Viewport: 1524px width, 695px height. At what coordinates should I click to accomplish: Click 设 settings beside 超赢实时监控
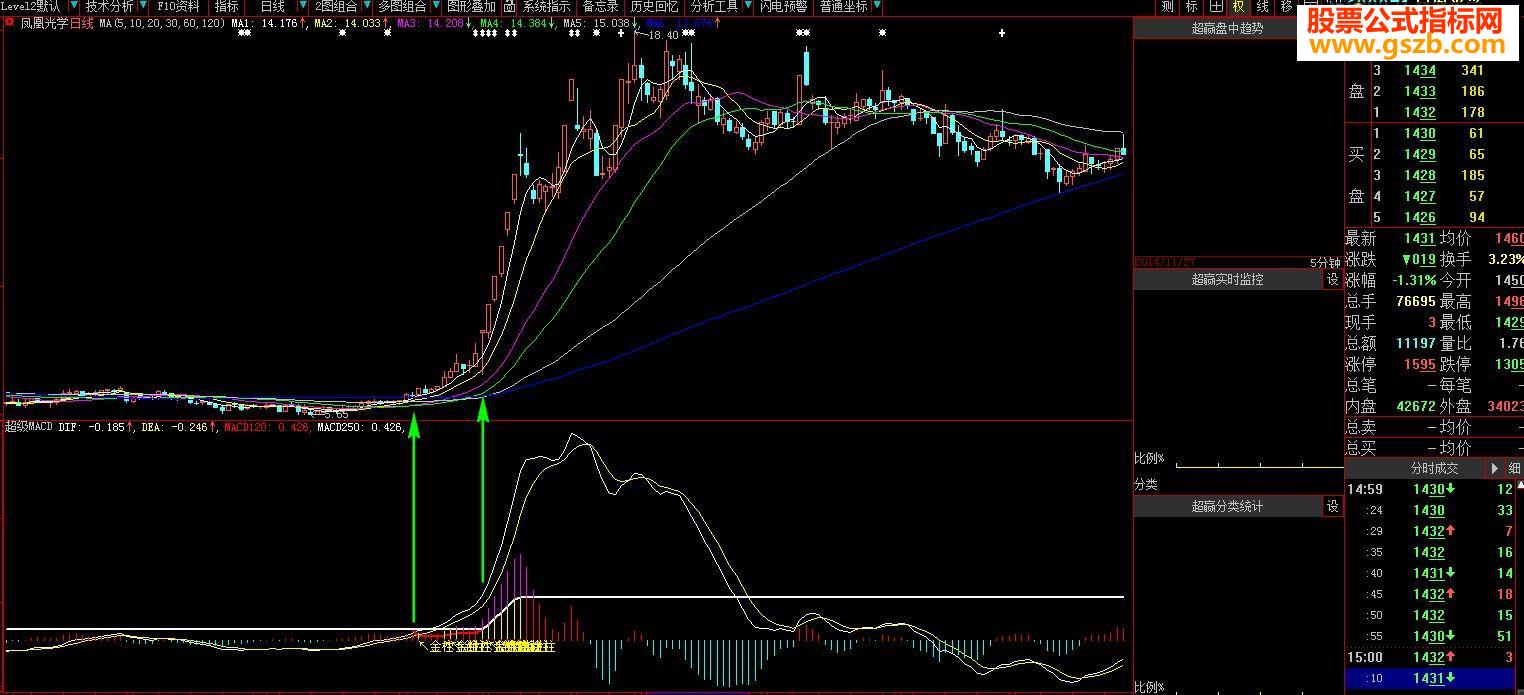coord(1333,280)
